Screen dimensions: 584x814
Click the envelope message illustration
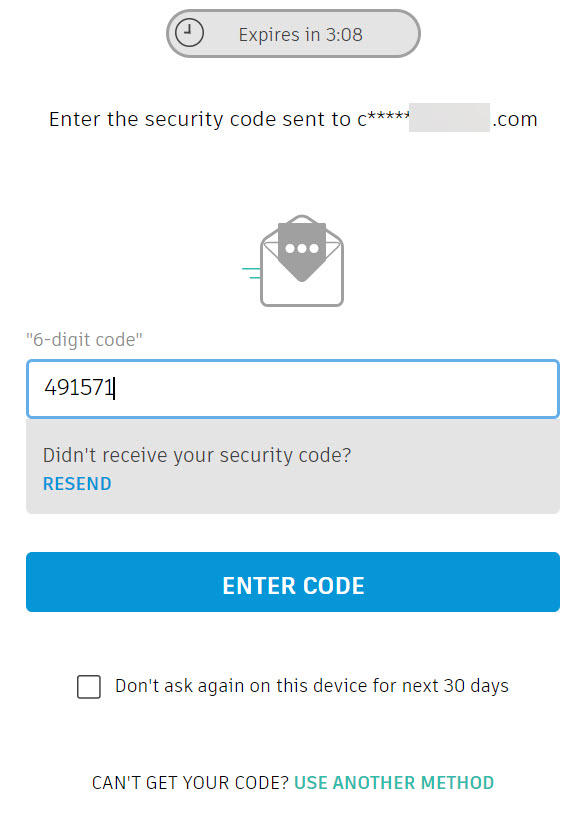point(302,261)
